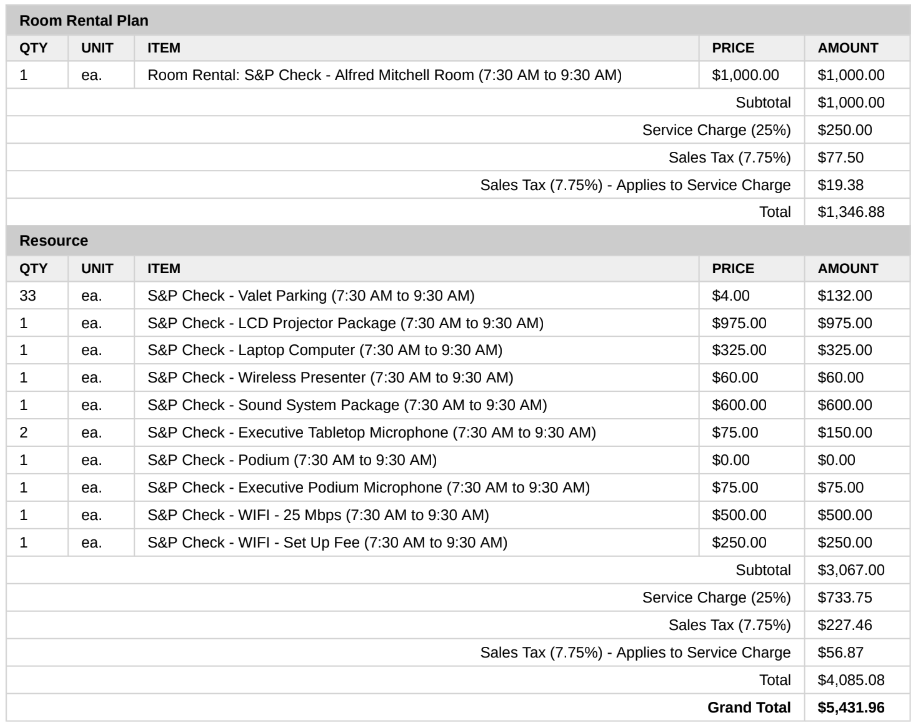Click the Laptop Computer item text
Screen dimensions: 917x728
(324, 350)
